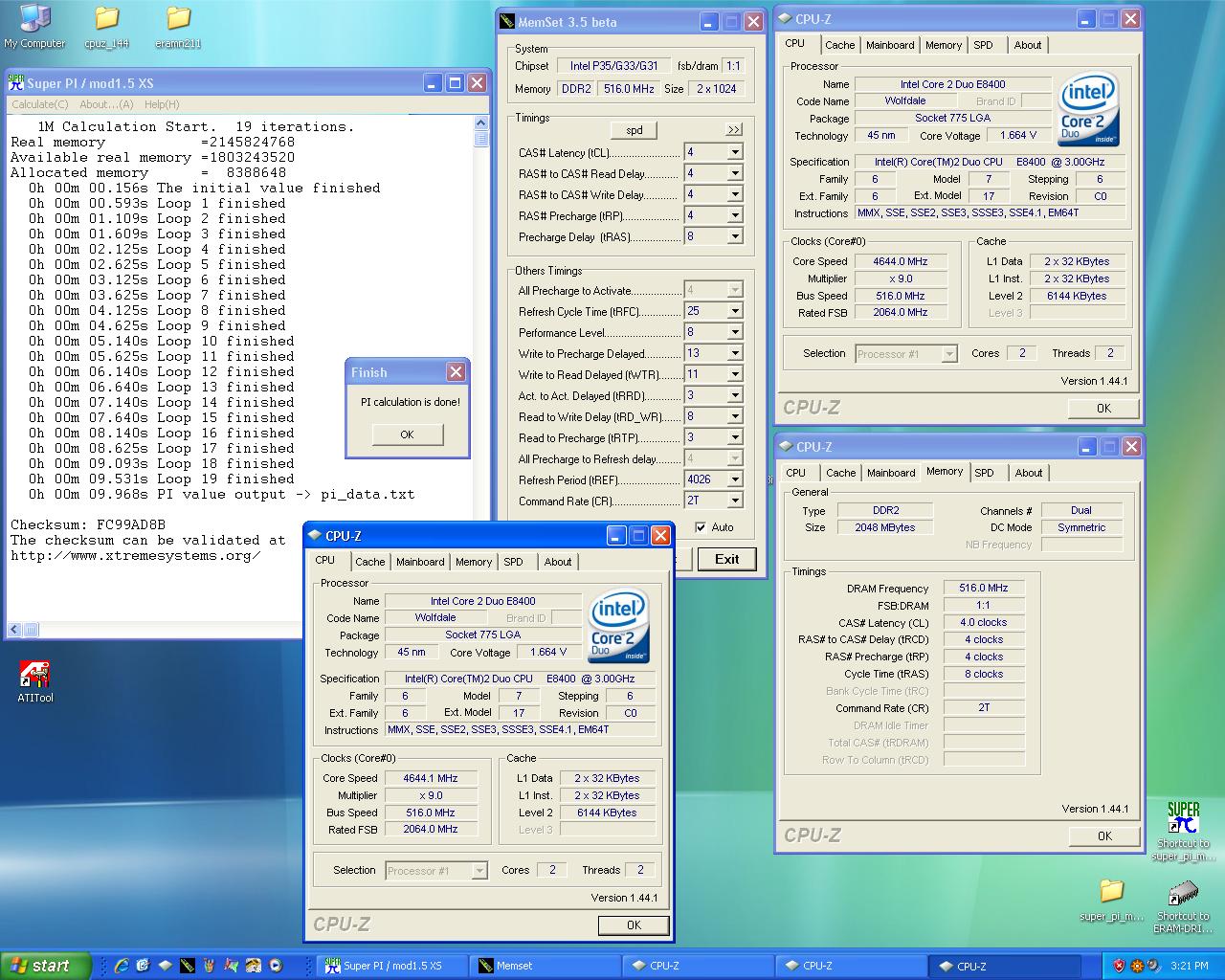Launch Windows Media Player from Quick Launch
The image size is (1225, 980).
pyautogui.click(x=276, y=966)
